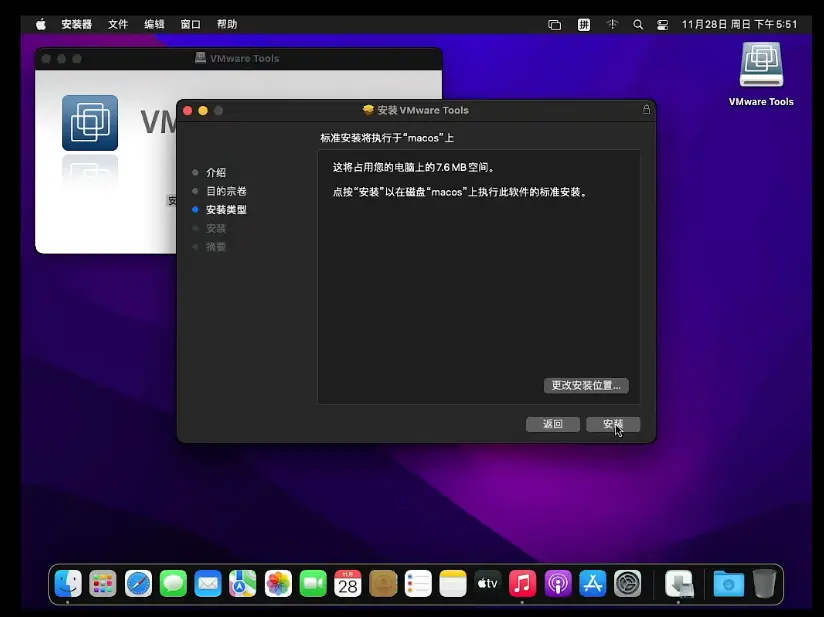The image size is (824, 617).
Task: Select 目的宗卷 step in installer sidebar
Action: click(226, 191)
